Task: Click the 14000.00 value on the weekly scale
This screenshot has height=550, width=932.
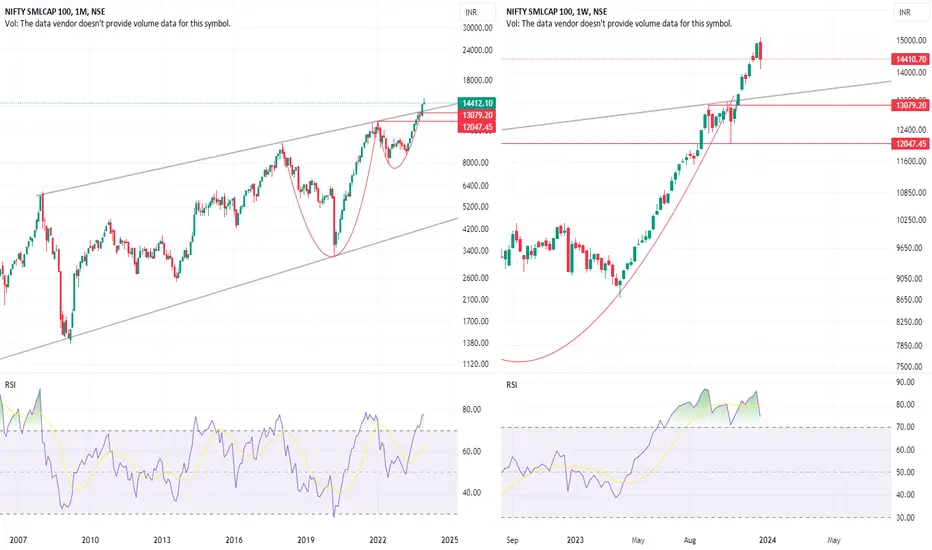Action: pyautogui.click(x=911, y=73)
